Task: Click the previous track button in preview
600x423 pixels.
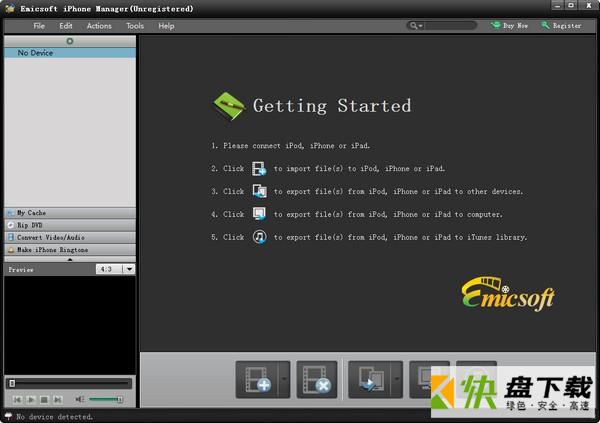Action: (17, 400)
